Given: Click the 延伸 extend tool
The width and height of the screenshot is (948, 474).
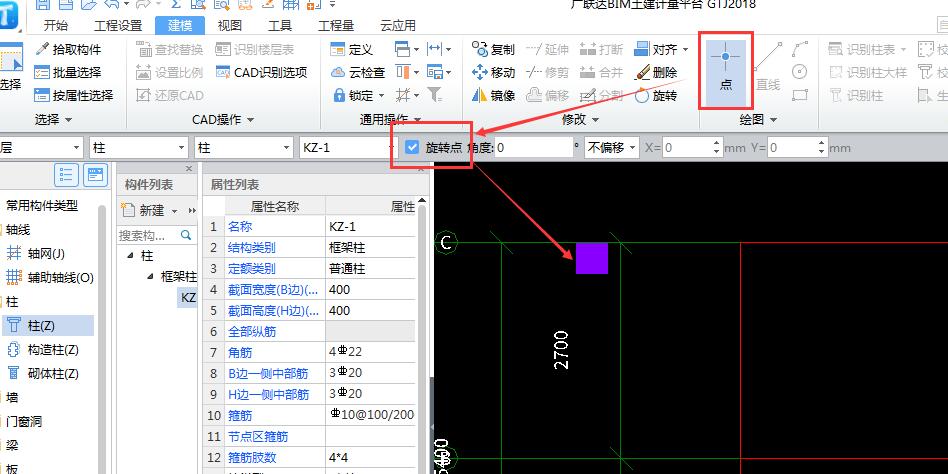Looking at the screenshot, I should (x=547, y=50).
